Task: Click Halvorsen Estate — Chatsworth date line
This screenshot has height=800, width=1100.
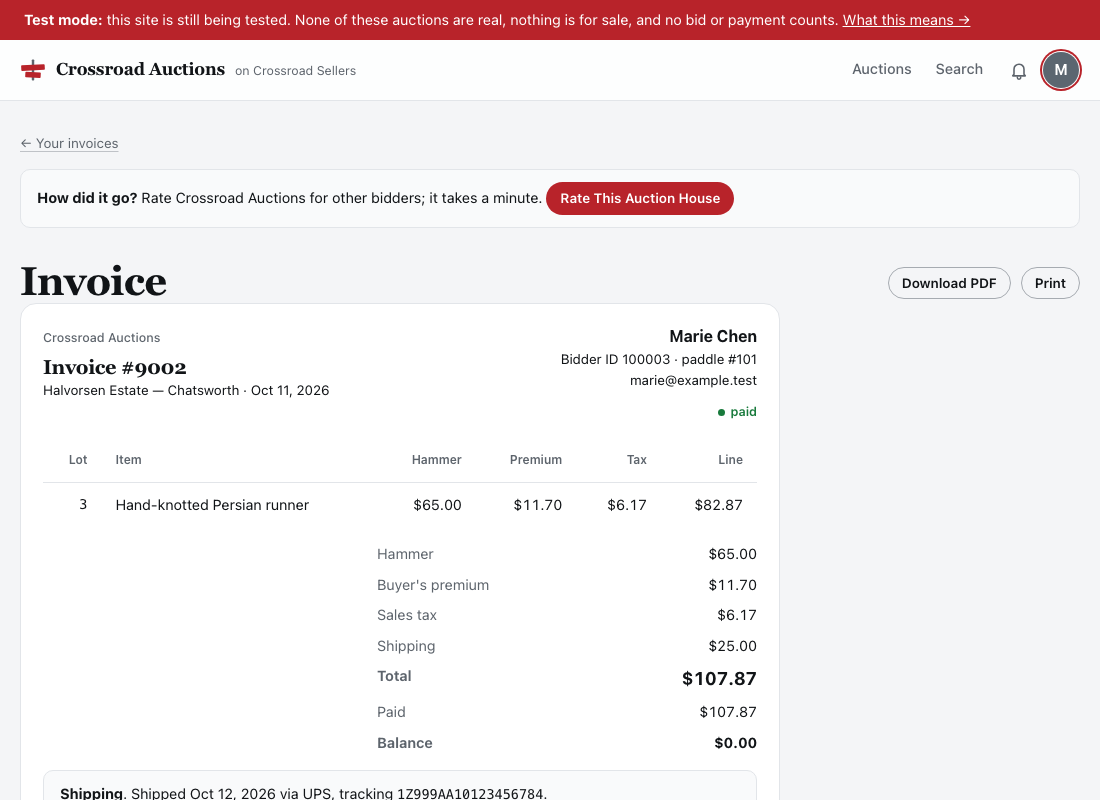Action: tap(186, 391)
